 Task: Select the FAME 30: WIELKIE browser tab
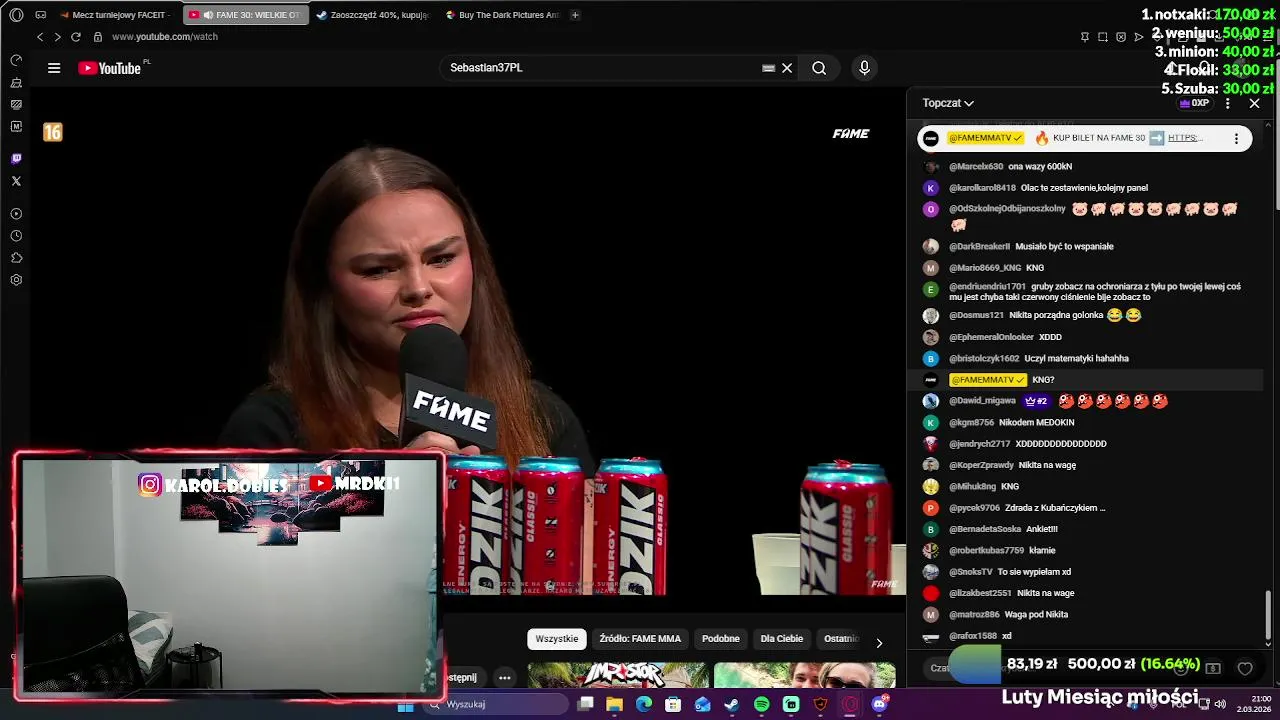[x=244, y=15]
